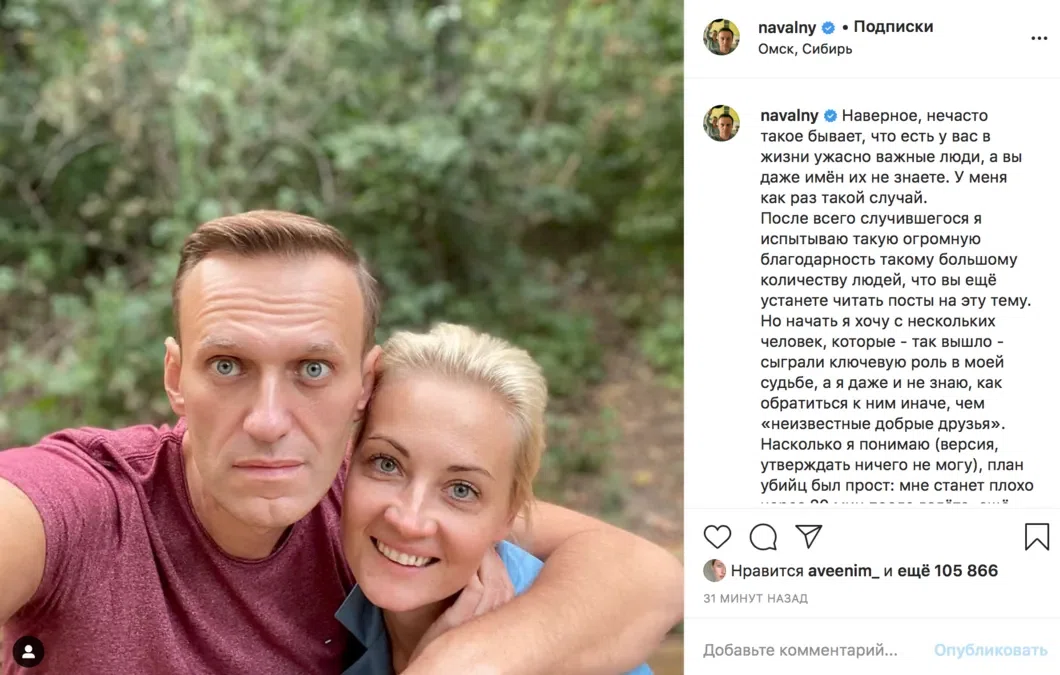This screenshot has width=1060, height=675.
Task: Open the Омск, Сибирь location link
Action: click(805, 49)
